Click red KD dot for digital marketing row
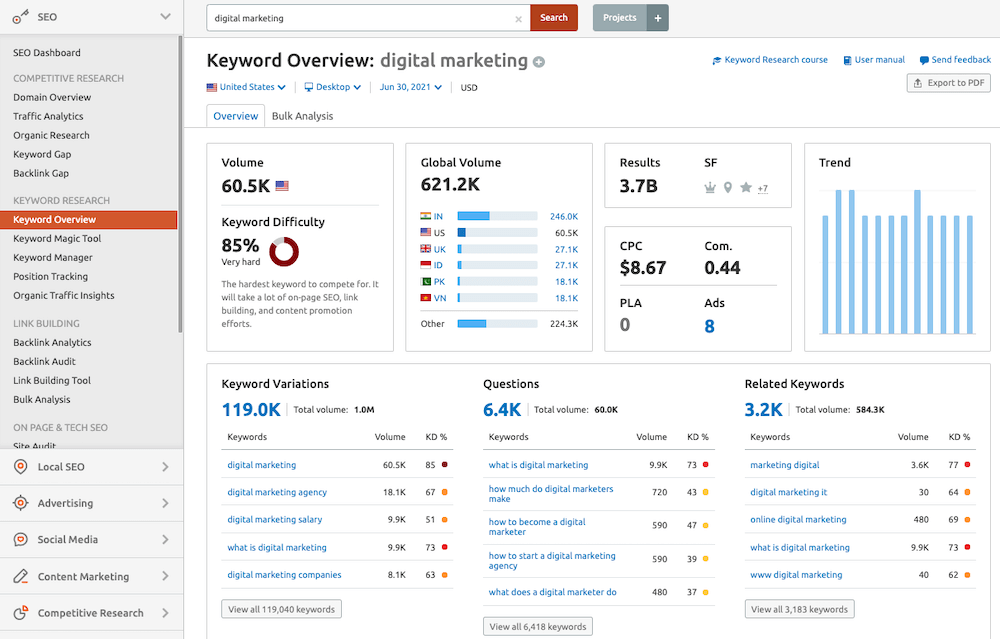 (x=445, y=465)
